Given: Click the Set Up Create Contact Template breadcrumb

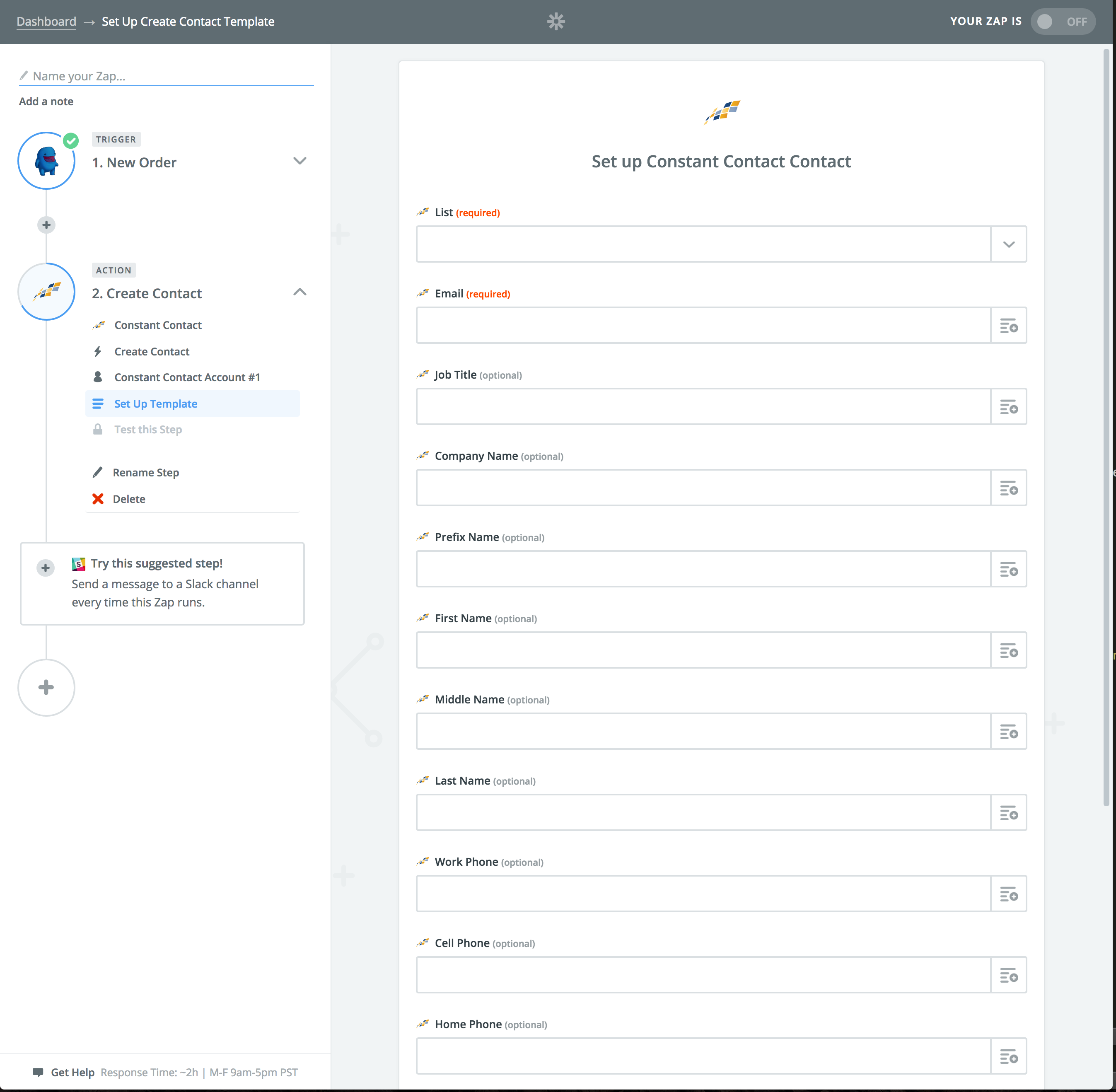Looking at the screenshot, I should (188, 22).
